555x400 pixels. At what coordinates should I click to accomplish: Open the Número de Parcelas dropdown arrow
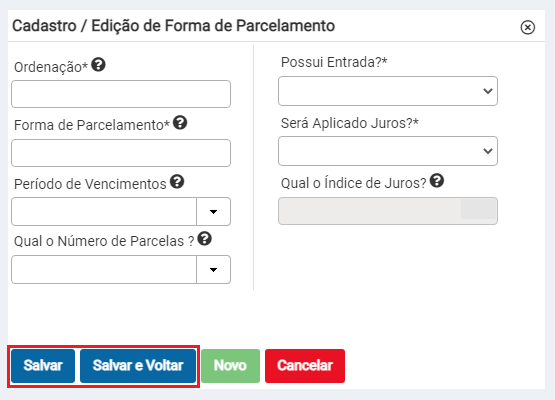[x=213, y=270]
